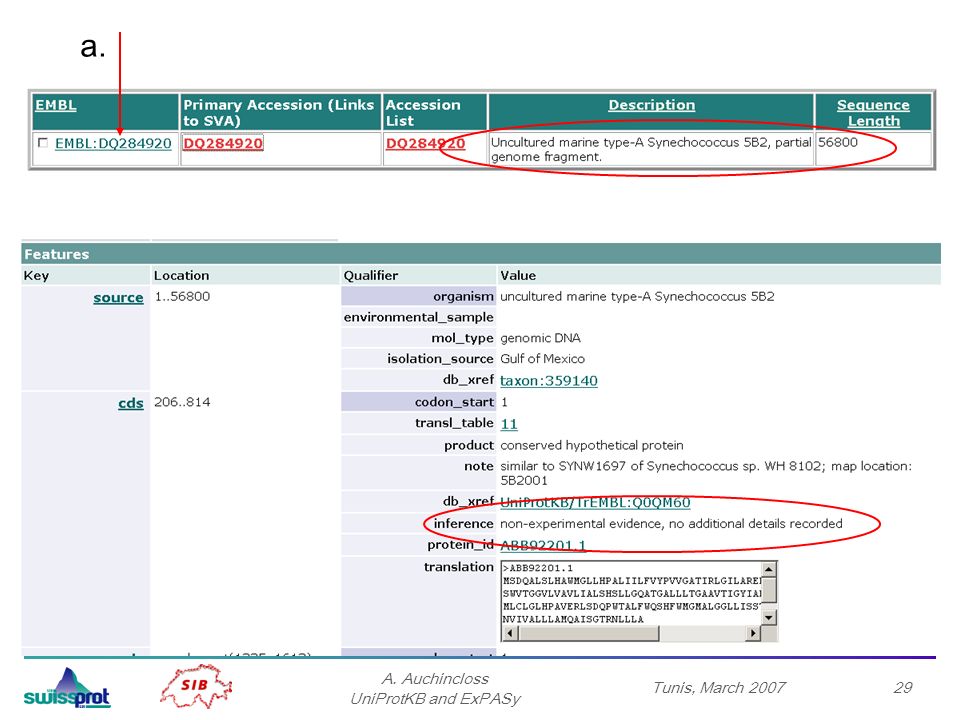Follow the taxon:359140 cross-reference
Screen dimensions: 960x720
pos(549,380)
